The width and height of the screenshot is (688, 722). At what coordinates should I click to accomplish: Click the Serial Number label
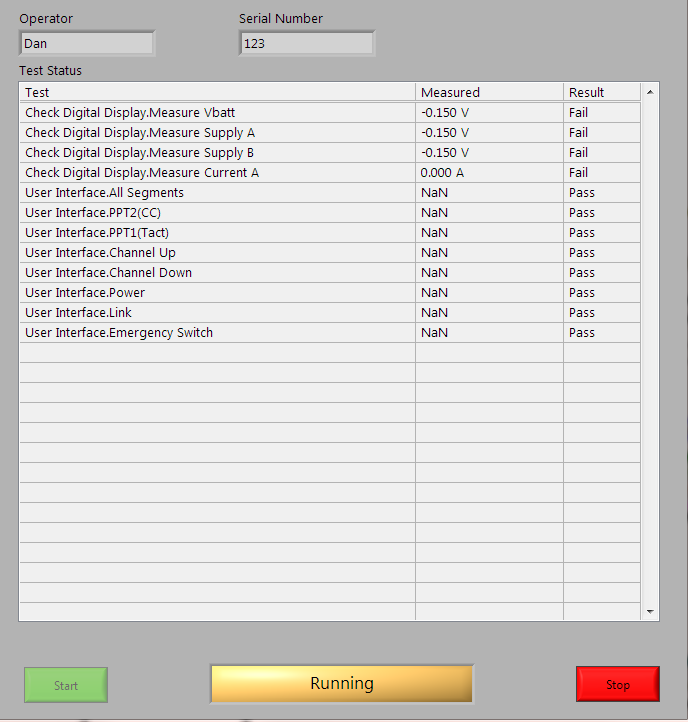tap(281, 19)
